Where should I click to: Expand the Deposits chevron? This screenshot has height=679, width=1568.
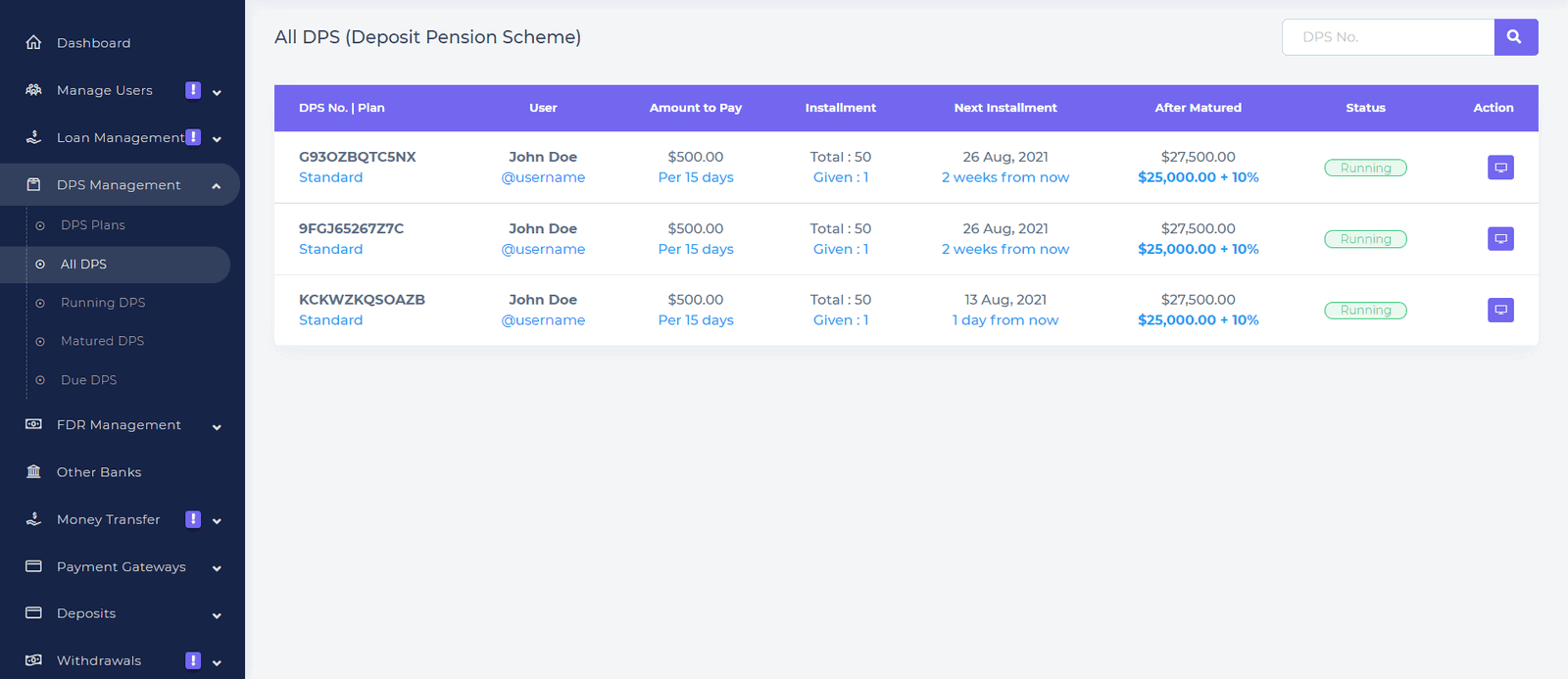(217, 615)
